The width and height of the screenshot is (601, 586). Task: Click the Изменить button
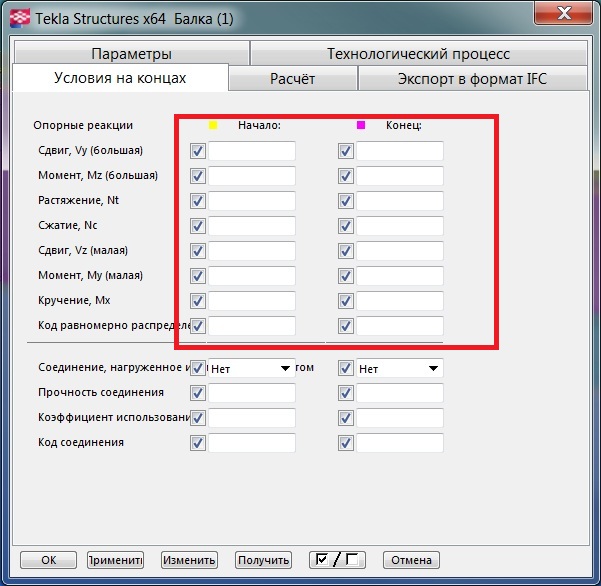[189, 560]
